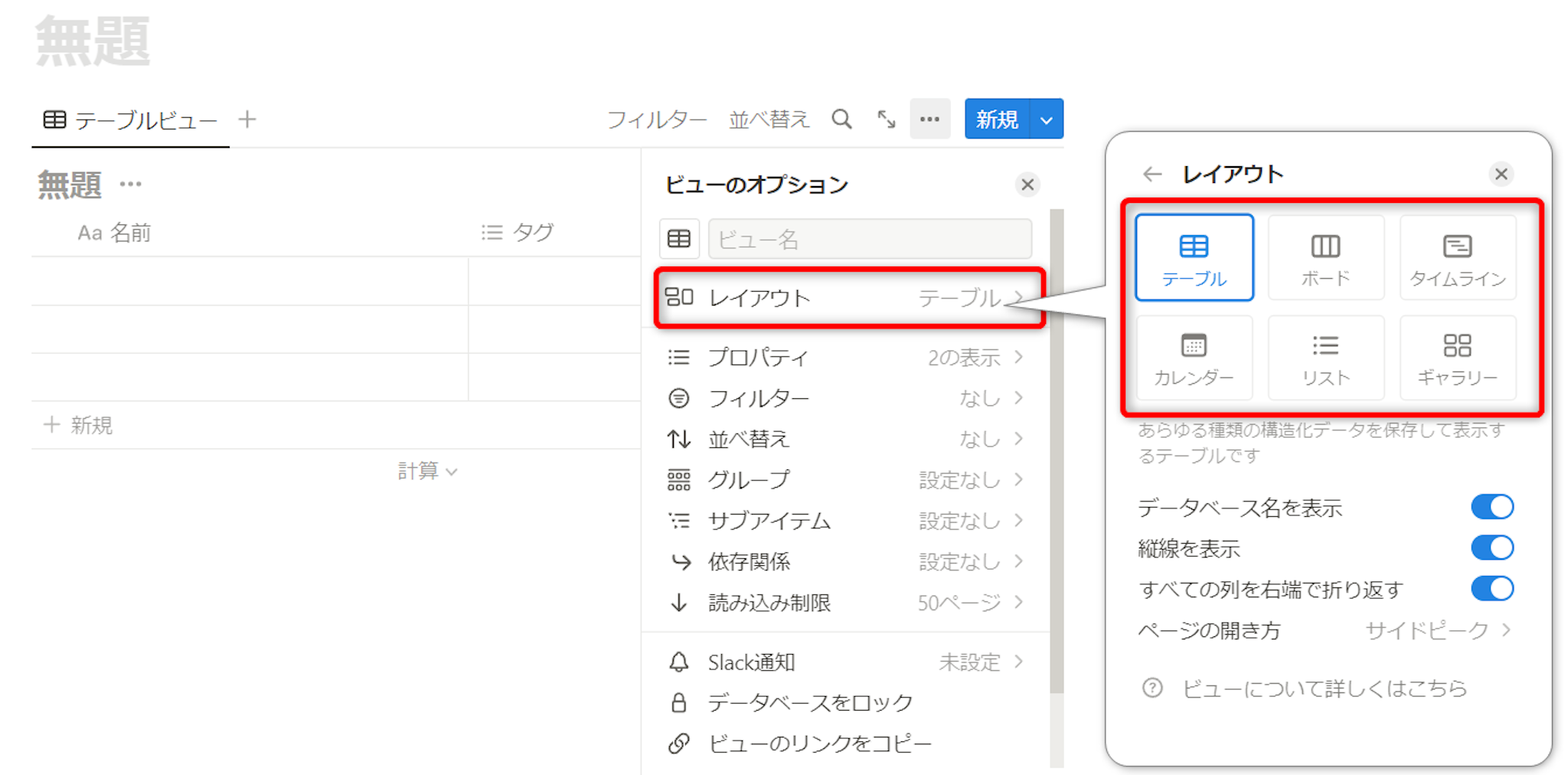This screenshot has height=775, width=1568.
Task: Open full page with expand arrows icon
Action: point(886,119)
